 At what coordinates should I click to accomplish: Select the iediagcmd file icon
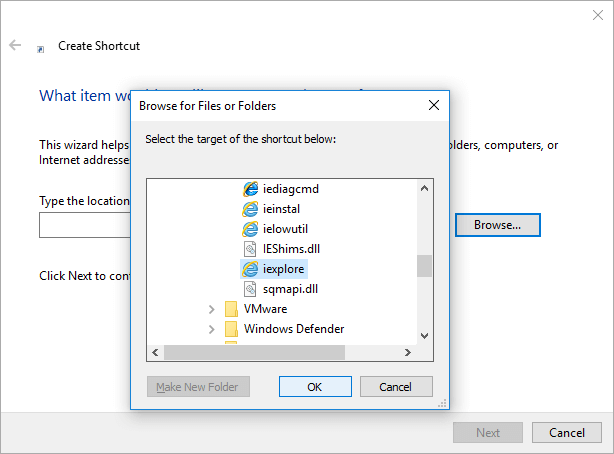[x=251, y=189]
